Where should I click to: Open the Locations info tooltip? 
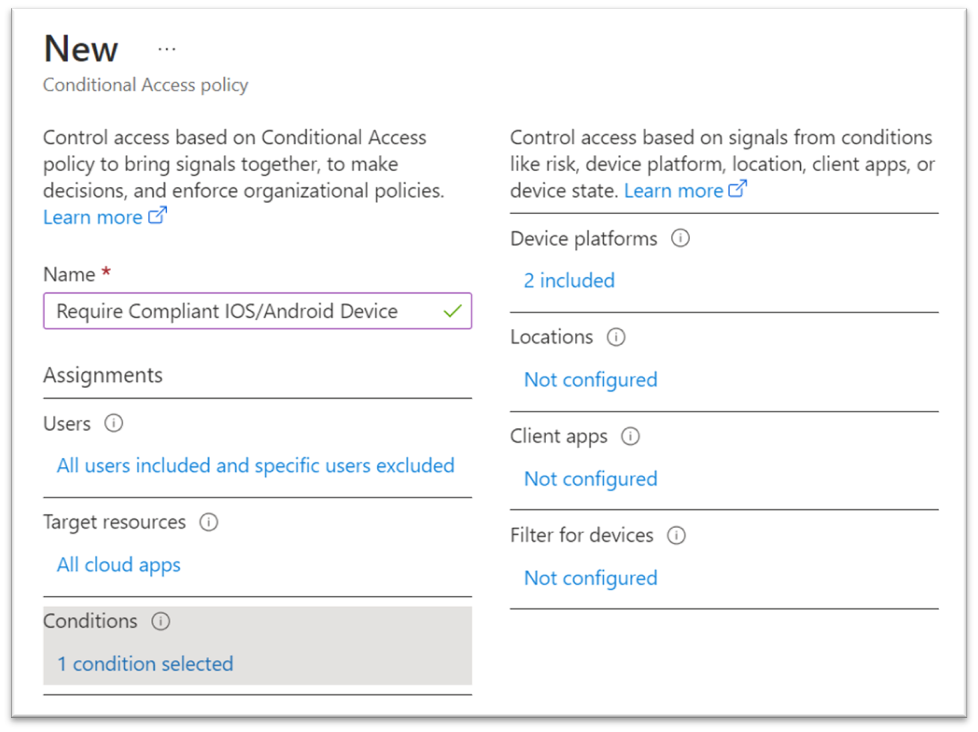(x=617, y=338)
